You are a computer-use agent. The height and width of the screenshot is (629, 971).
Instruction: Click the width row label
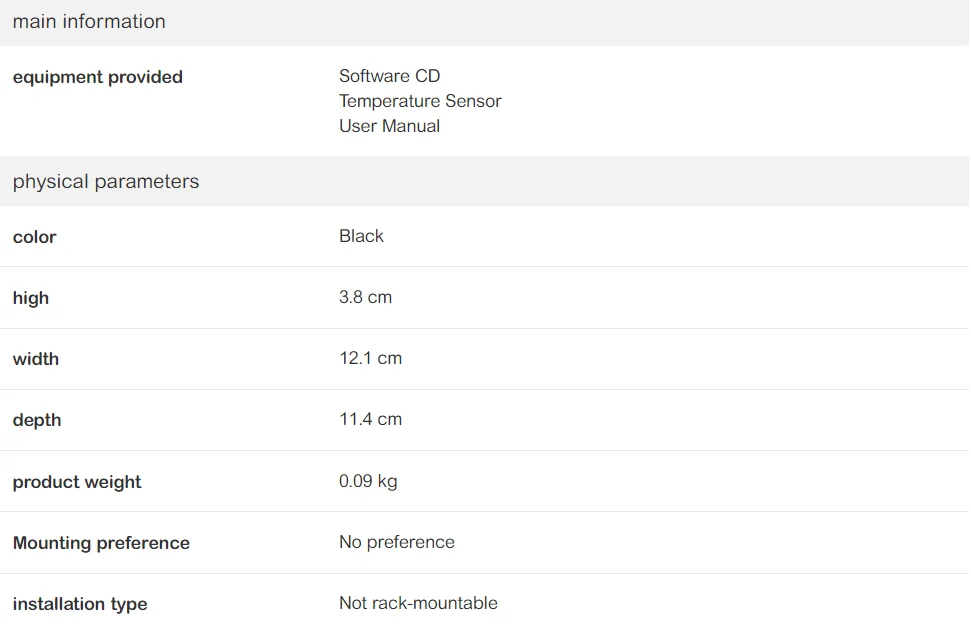click(x=36, y=359)
